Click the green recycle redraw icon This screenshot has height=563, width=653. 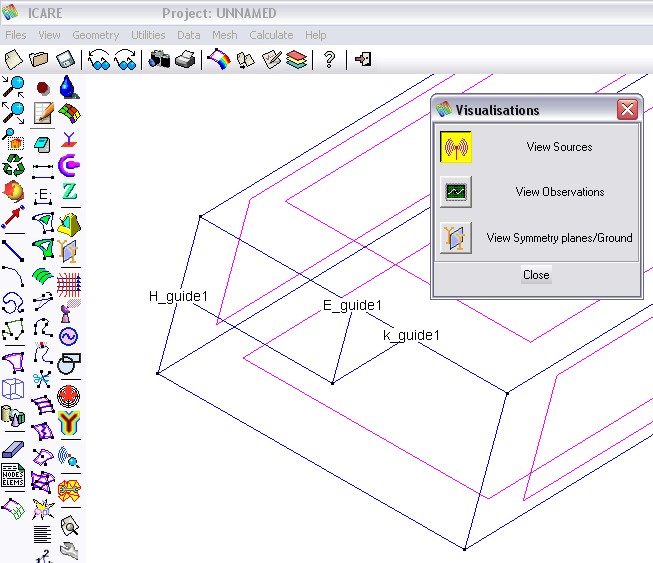(x=13, y=165)
